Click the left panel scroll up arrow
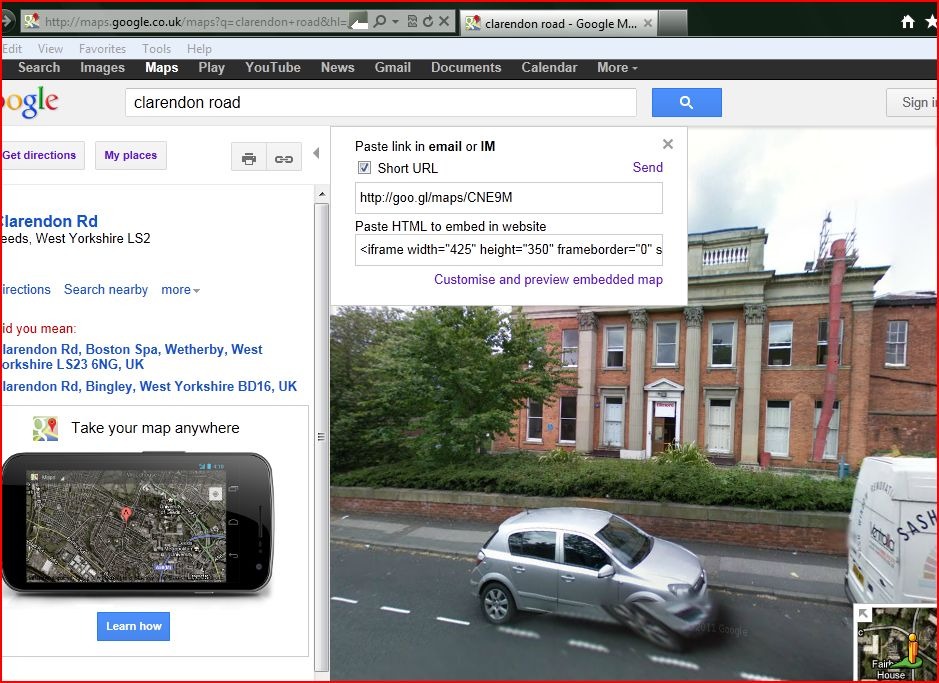 click(x=322, y=194)
